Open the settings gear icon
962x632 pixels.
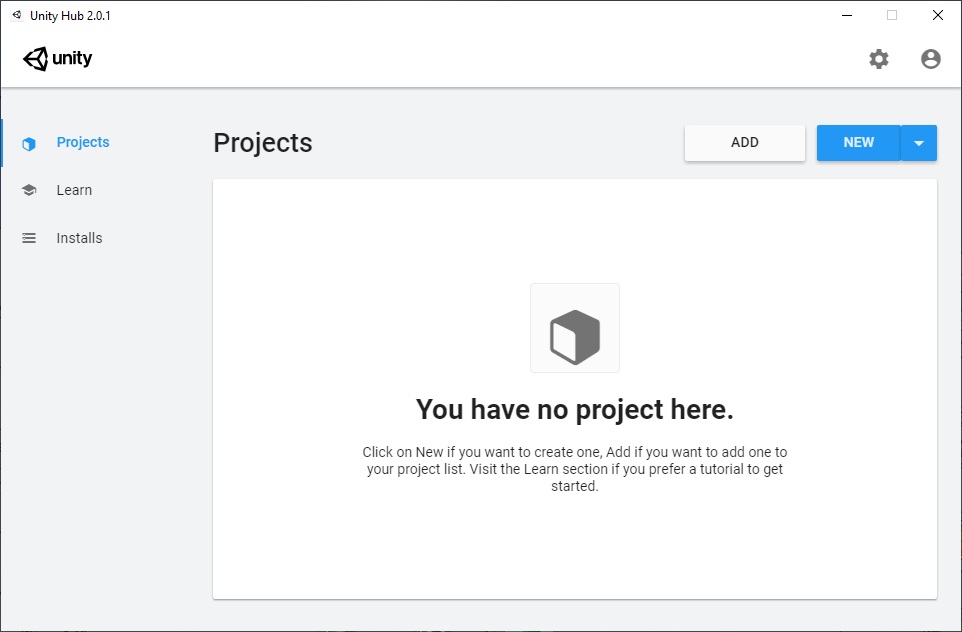pyautogui.click(x=879, y=59)
